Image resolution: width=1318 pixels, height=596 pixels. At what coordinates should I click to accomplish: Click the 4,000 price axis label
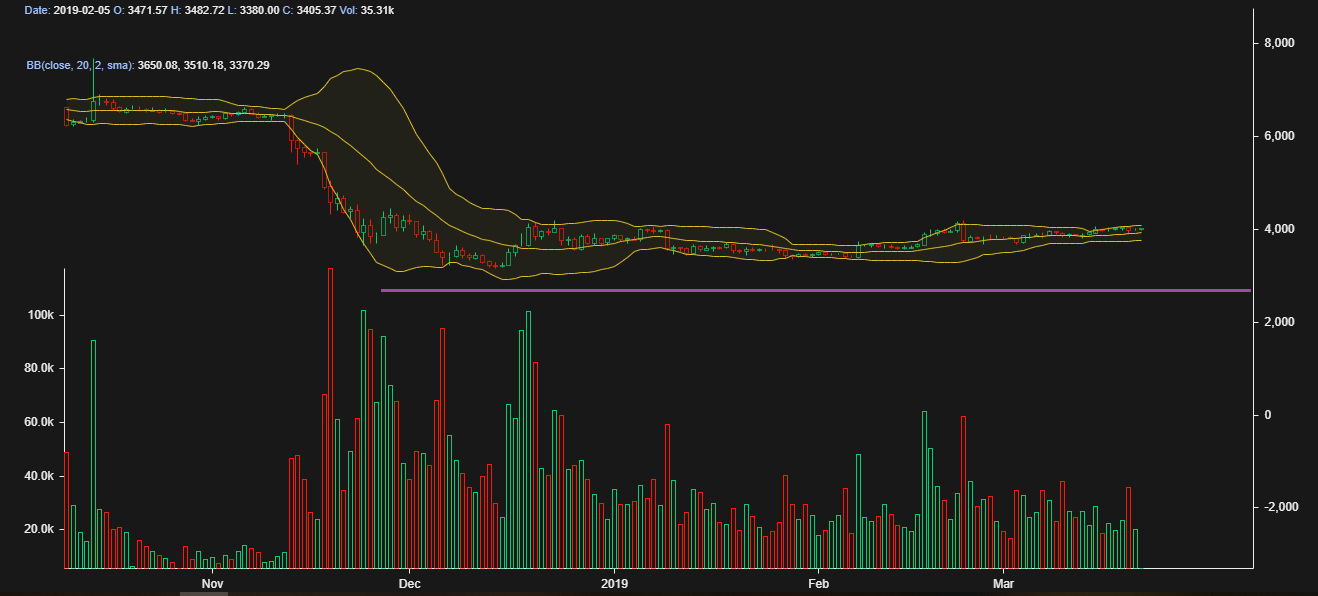(1280, 229)
